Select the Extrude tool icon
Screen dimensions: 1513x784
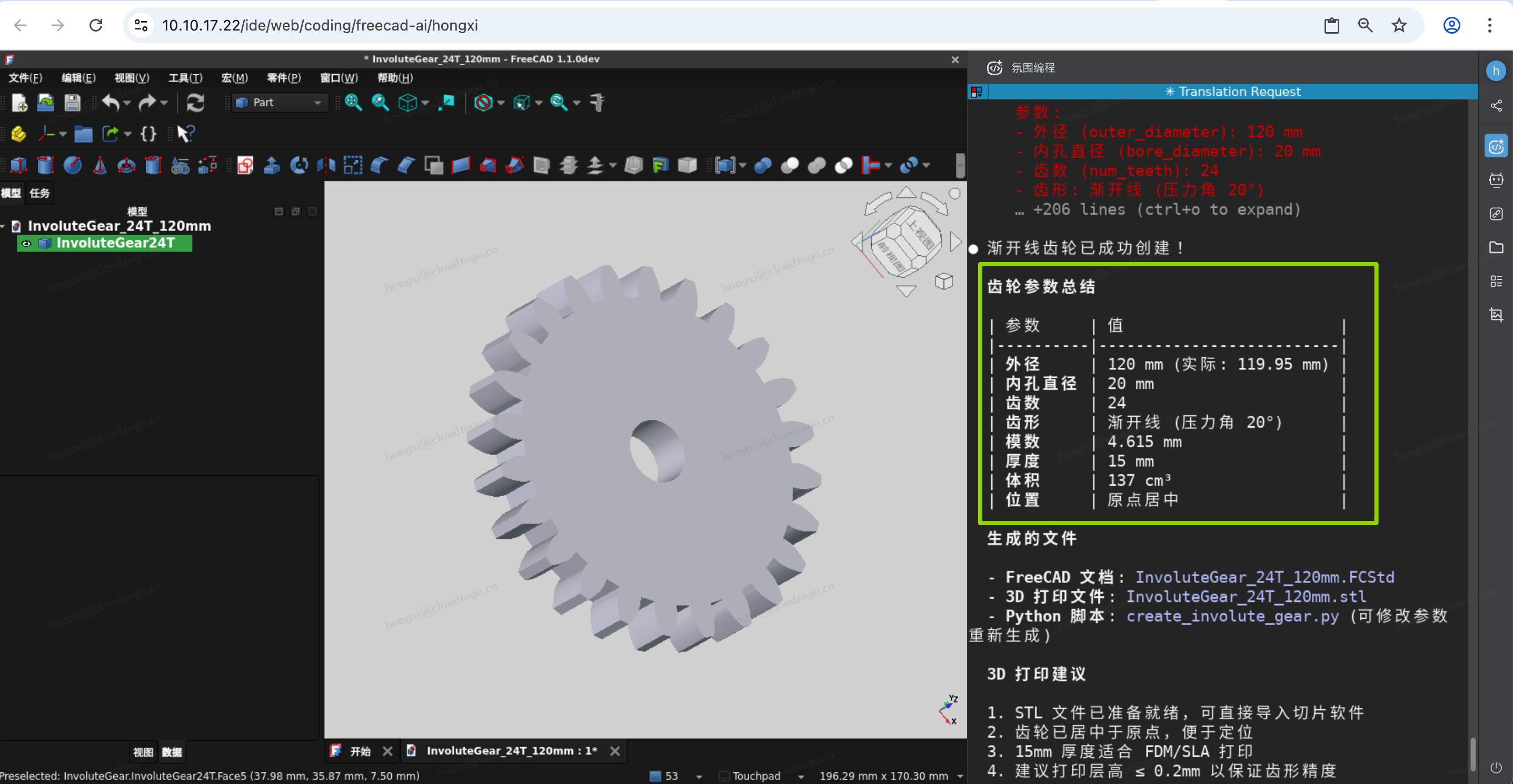(271, 166)
